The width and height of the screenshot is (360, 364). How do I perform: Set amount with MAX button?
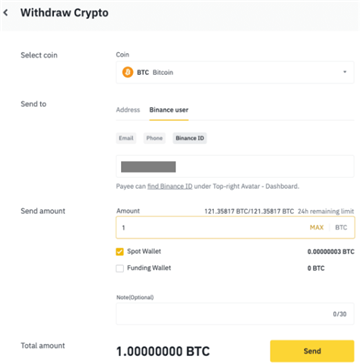point(317,228)
